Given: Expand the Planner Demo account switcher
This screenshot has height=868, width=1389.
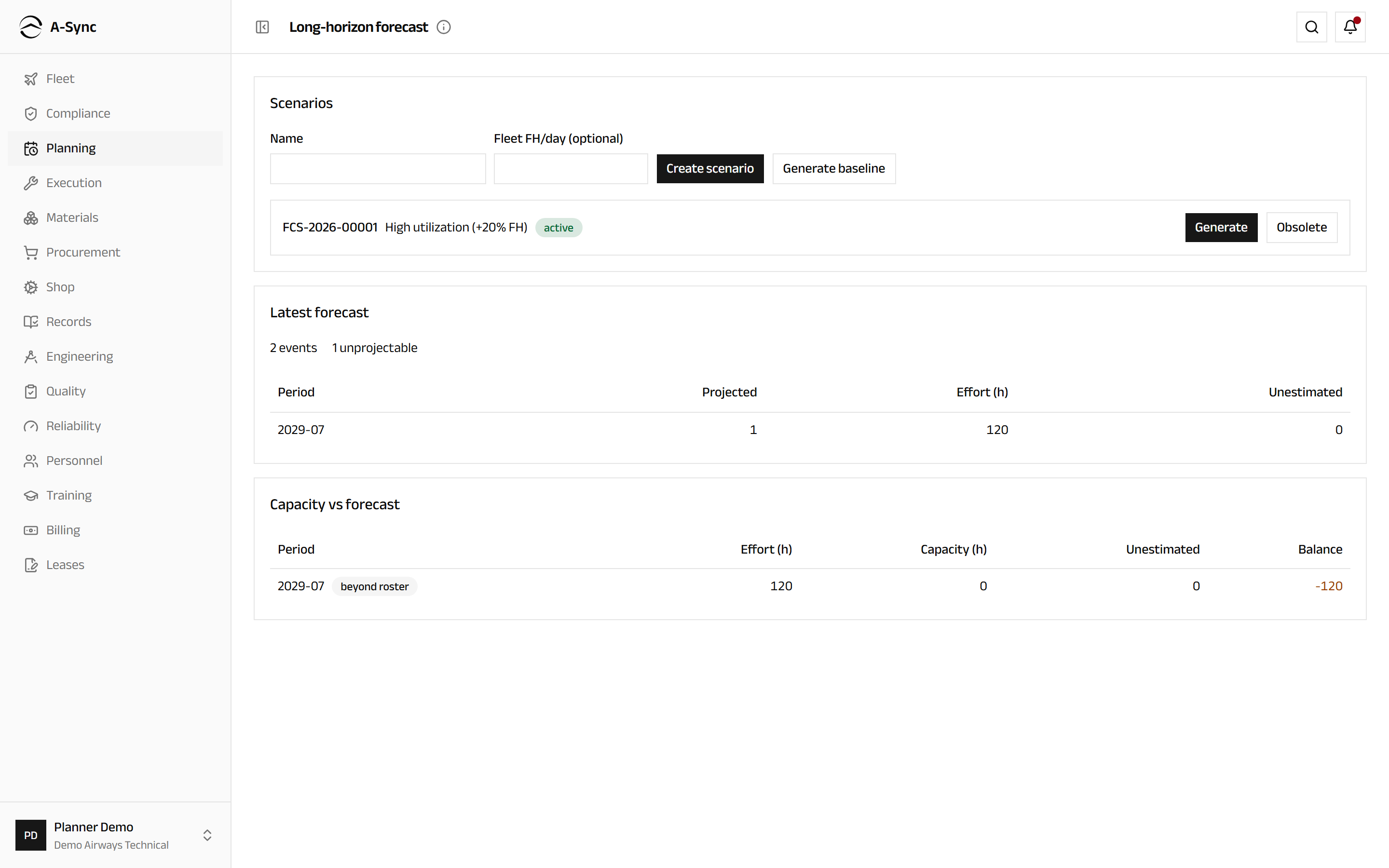Looking at the screenshot, I should 207,835.
